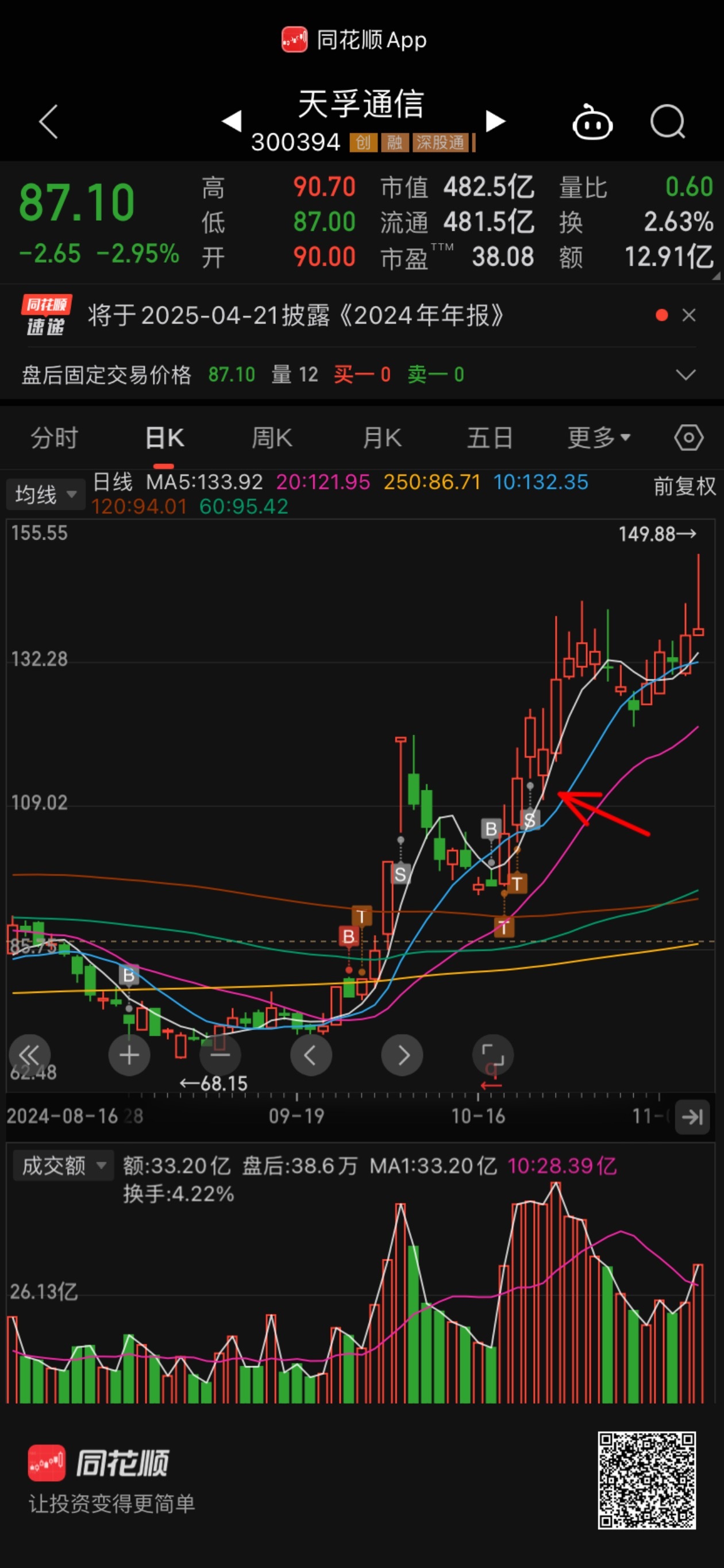
Task: Tap the stock name 天孚通信
Action: pyautogui.click(x=361, y=103)
